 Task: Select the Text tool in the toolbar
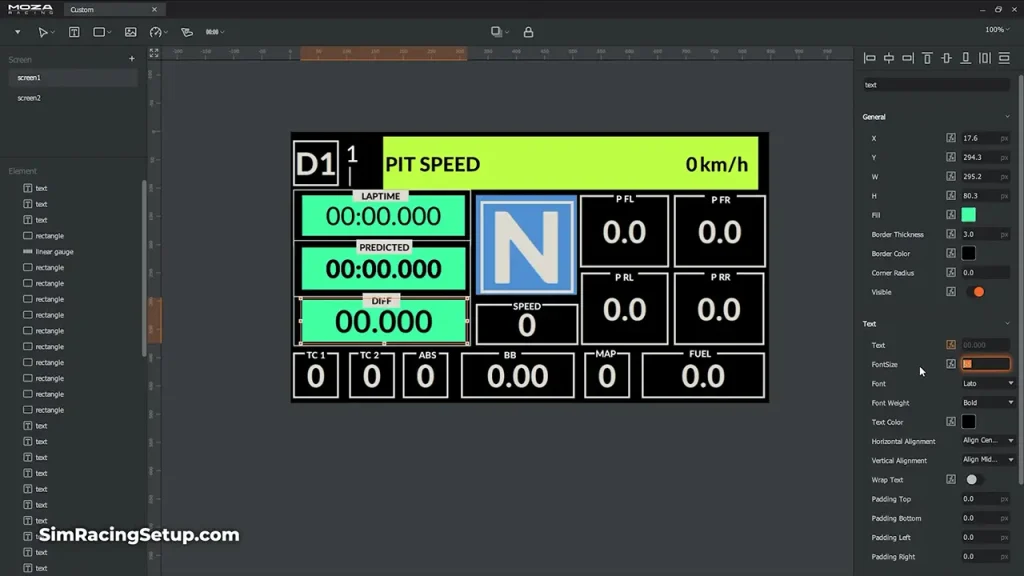pos(74,32)
